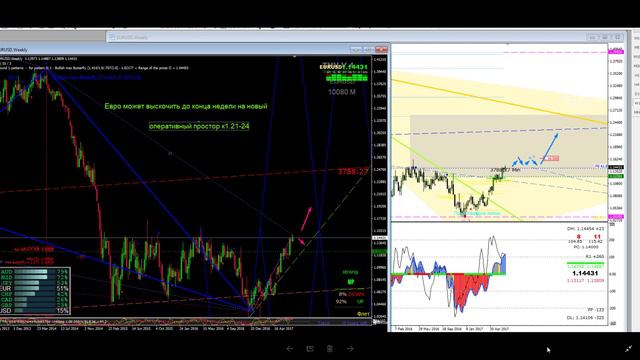Image resolution: width=640 pixels, height=360 pixels.
Task: Click the EURUSD,Weekly title of the left chart
Action: tap(14, 50)
